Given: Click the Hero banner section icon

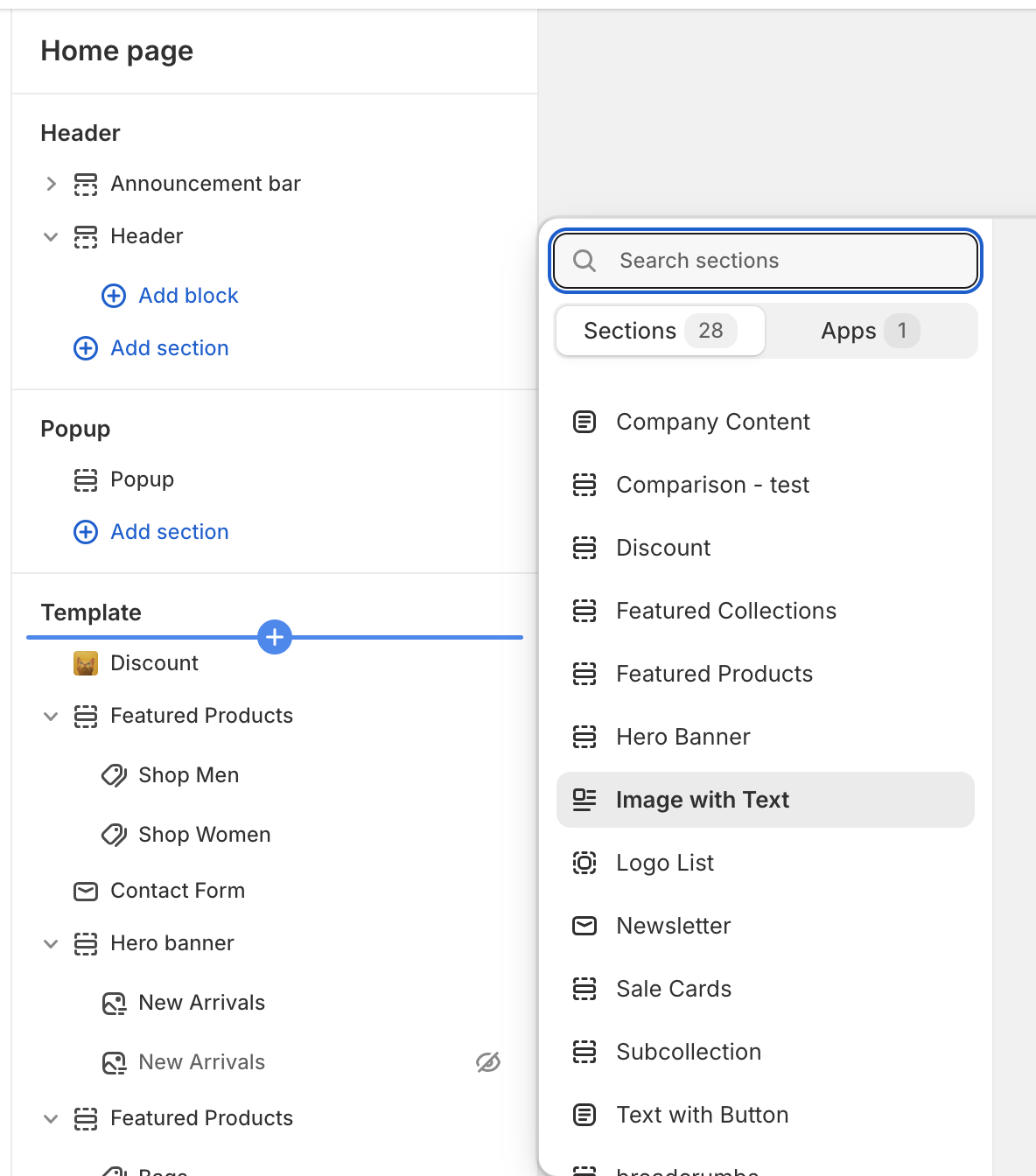Looking at the screenshot, I should point(86,944).
